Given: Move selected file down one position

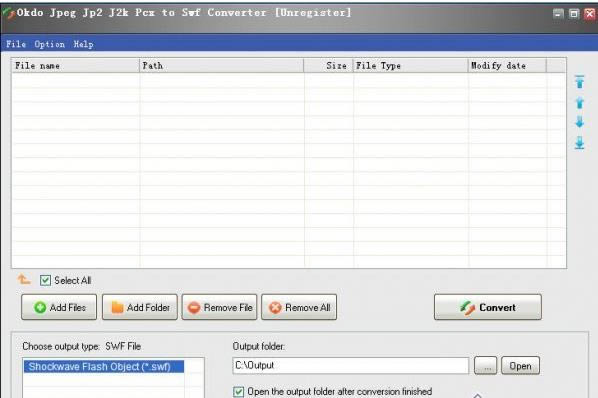Looking at the screenshot, I should point(580,122).
